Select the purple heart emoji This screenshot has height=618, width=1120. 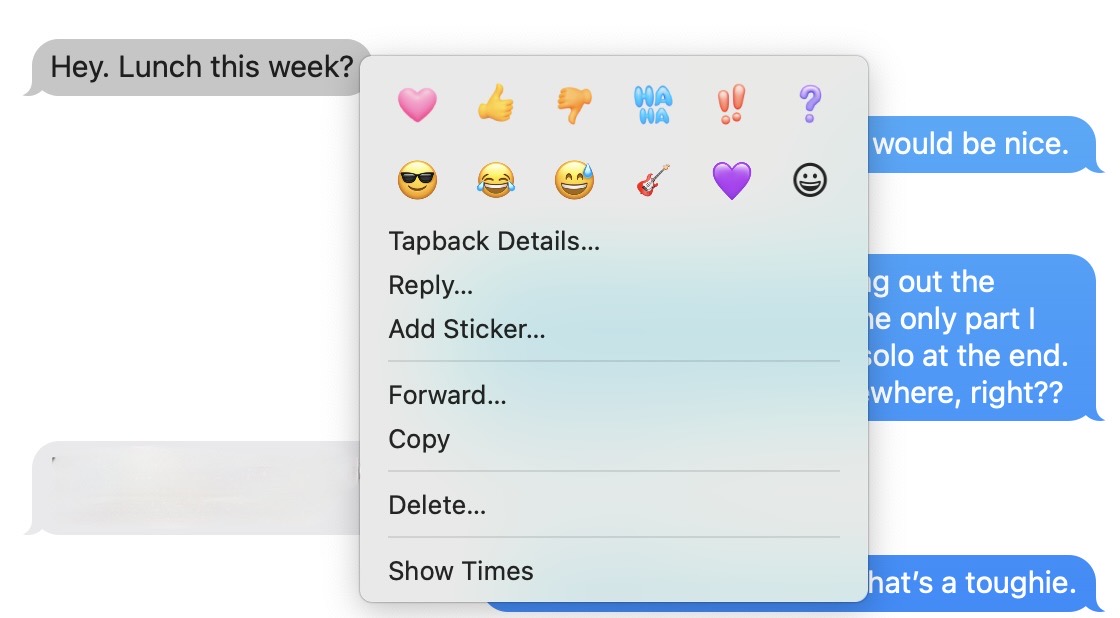coord(731,182)
